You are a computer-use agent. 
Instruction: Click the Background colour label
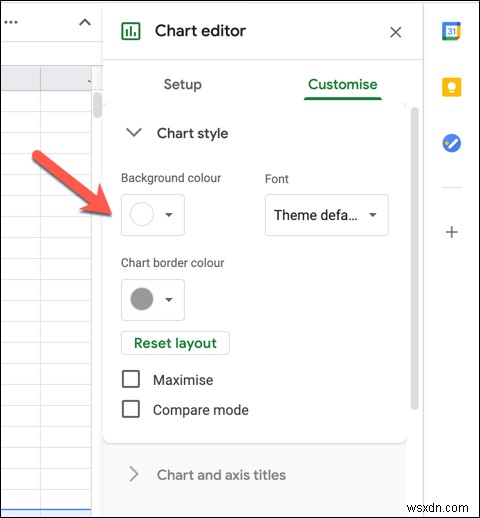pos(171,178)
